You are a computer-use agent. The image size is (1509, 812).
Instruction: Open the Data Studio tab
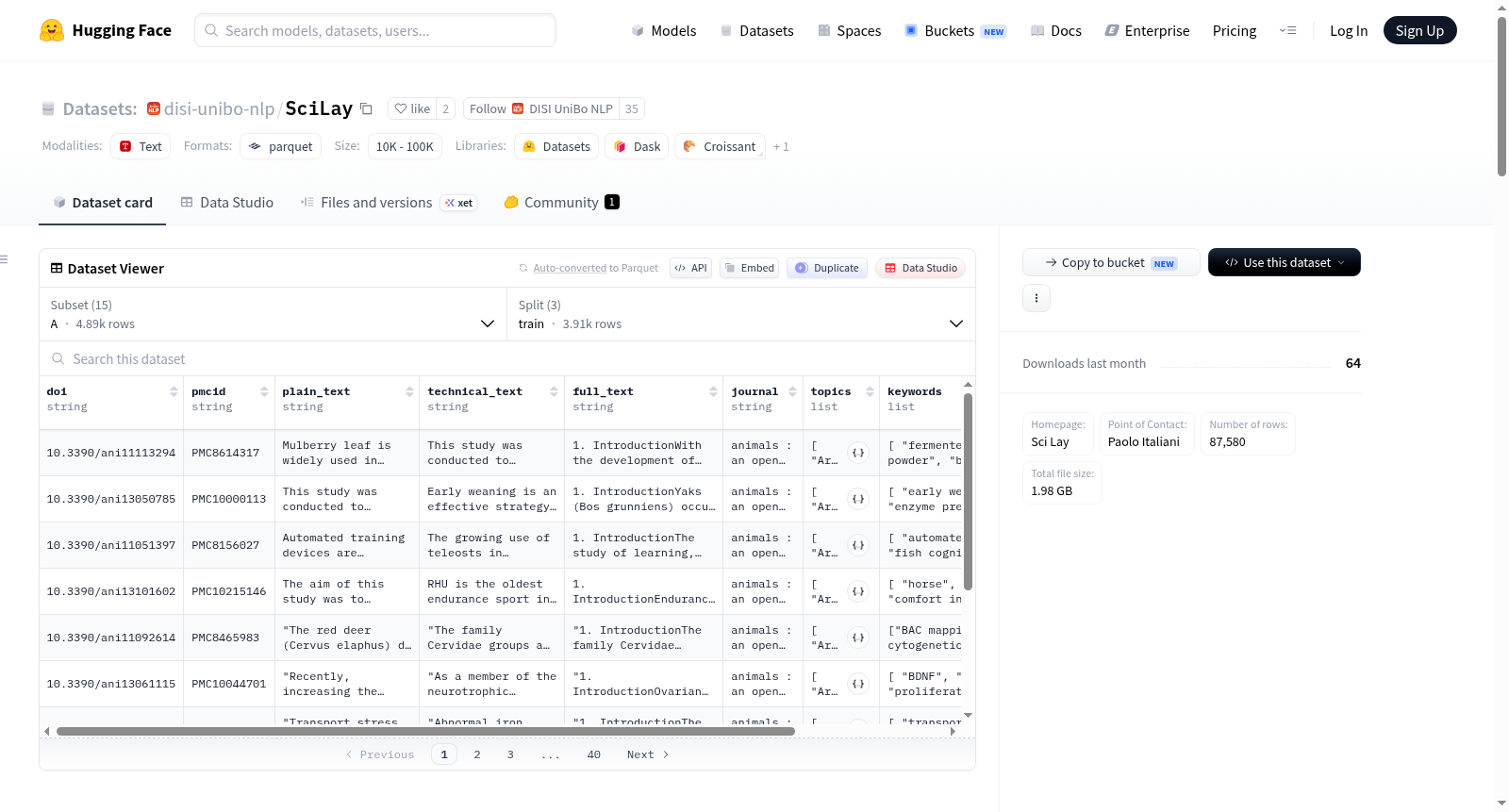click(x=227, y=203)
